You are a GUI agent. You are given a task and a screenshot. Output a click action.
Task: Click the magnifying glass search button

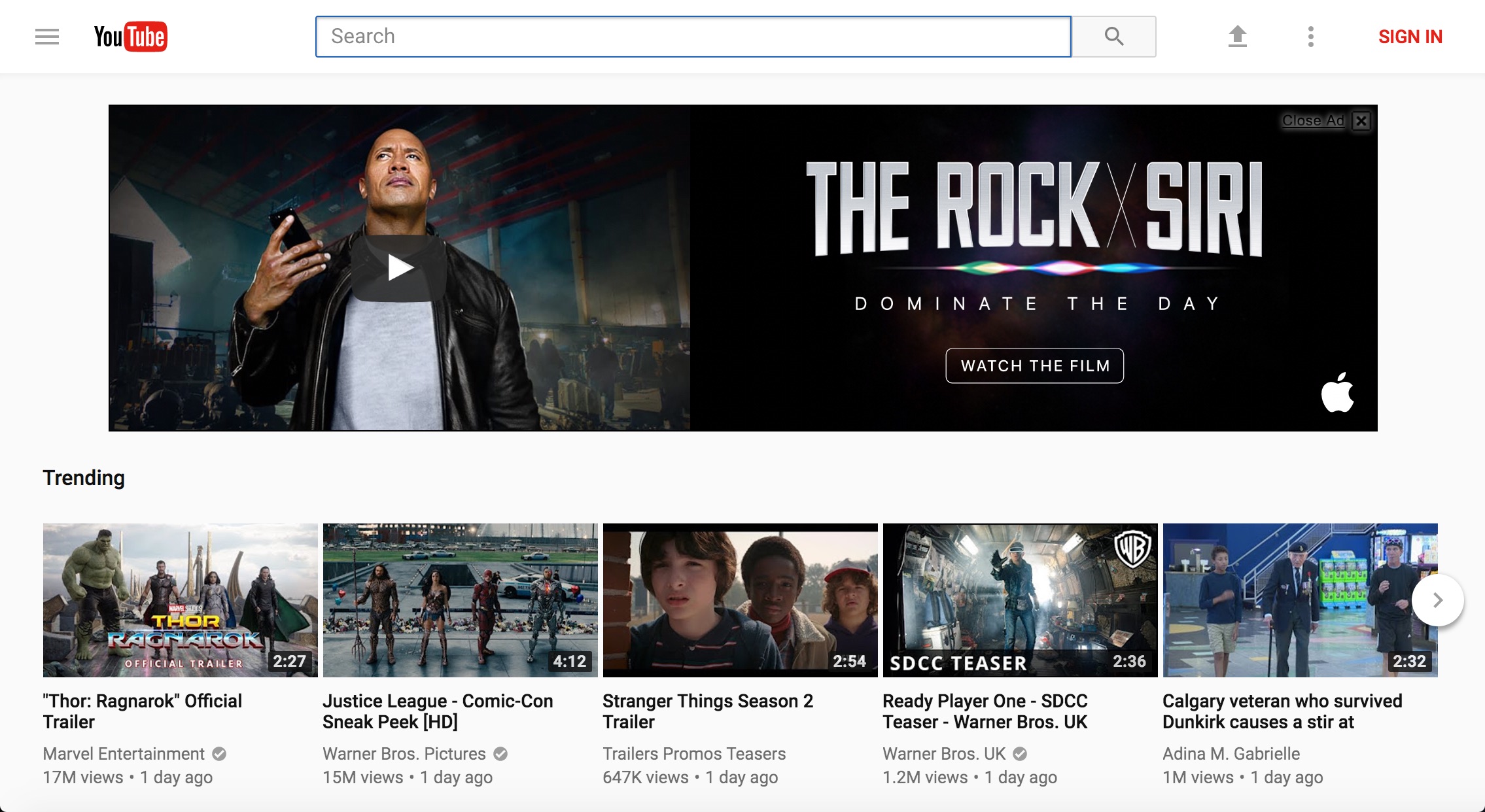(1113, 37)
